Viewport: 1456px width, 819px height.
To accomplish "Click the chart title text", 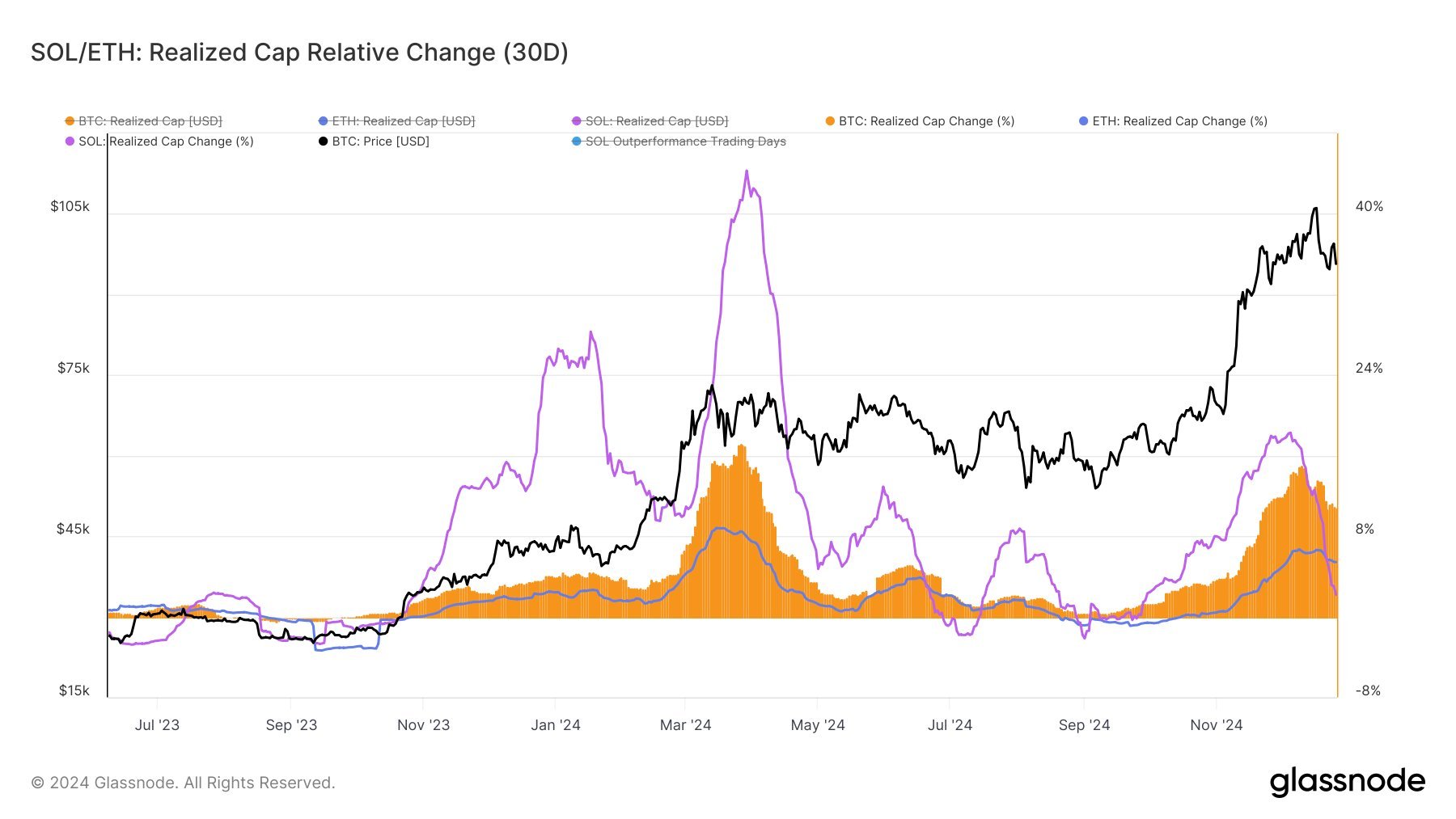I will pyautogui.click(x=299, y=53).
